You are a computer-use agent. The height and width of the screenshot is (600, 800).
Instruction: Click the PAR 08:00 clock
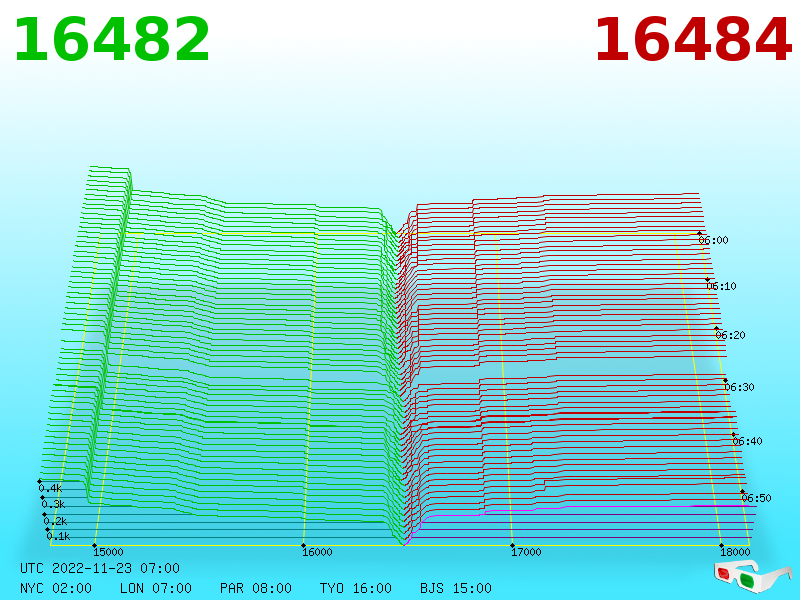pos(256,588)
